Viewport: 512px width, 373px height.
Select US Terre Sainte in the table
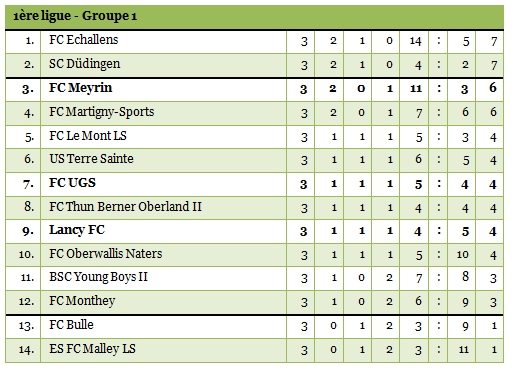click(91, 159)
